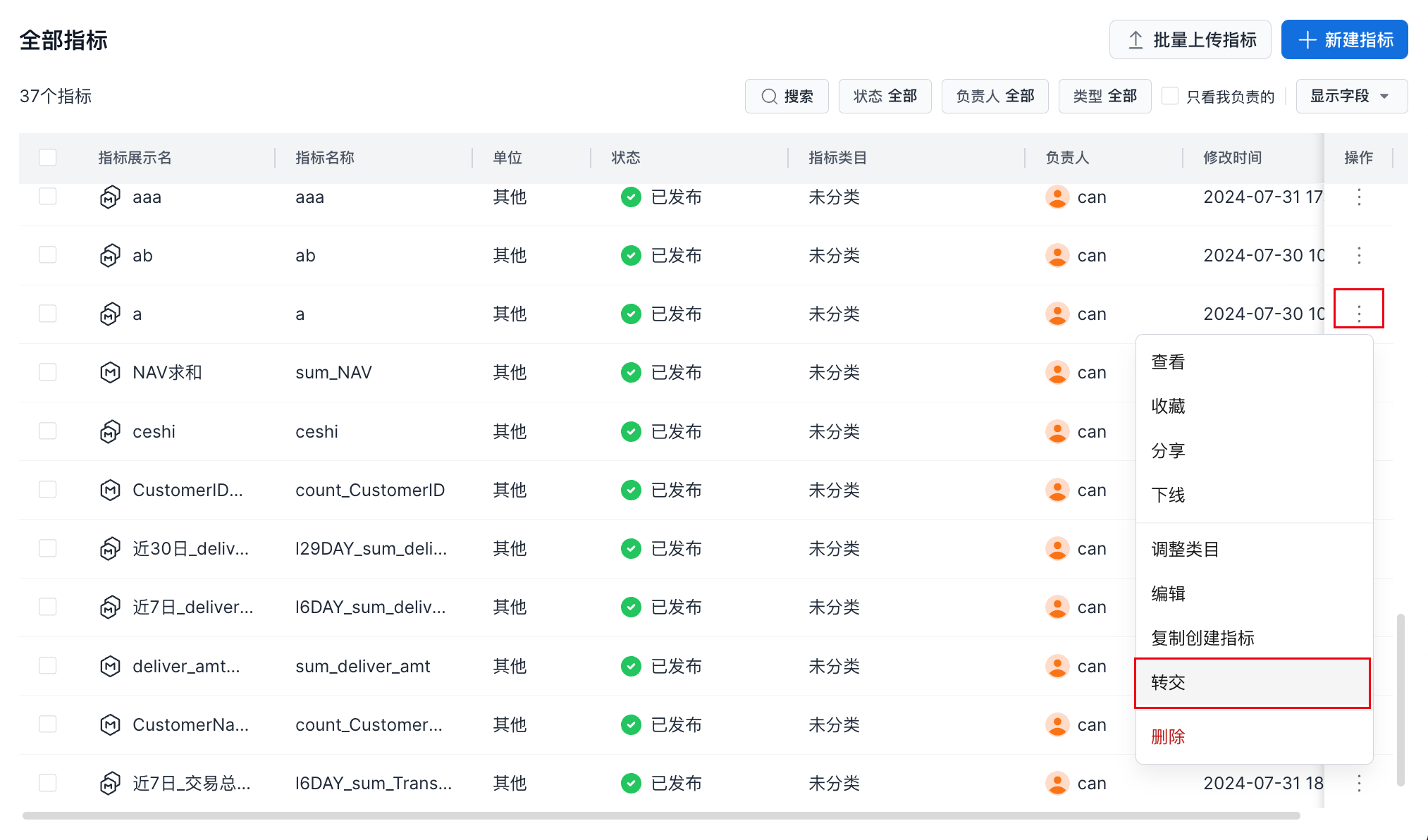Click the vertical scrollbar on the right
Viewport: 1428px width, 840px height.
coord(1401,699)
